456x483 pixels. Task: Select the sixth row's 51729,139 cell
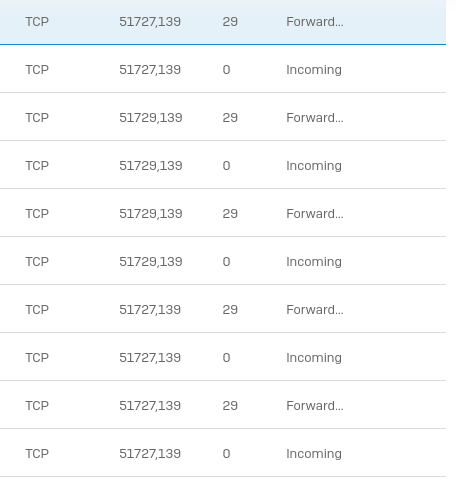pos(151,262)
